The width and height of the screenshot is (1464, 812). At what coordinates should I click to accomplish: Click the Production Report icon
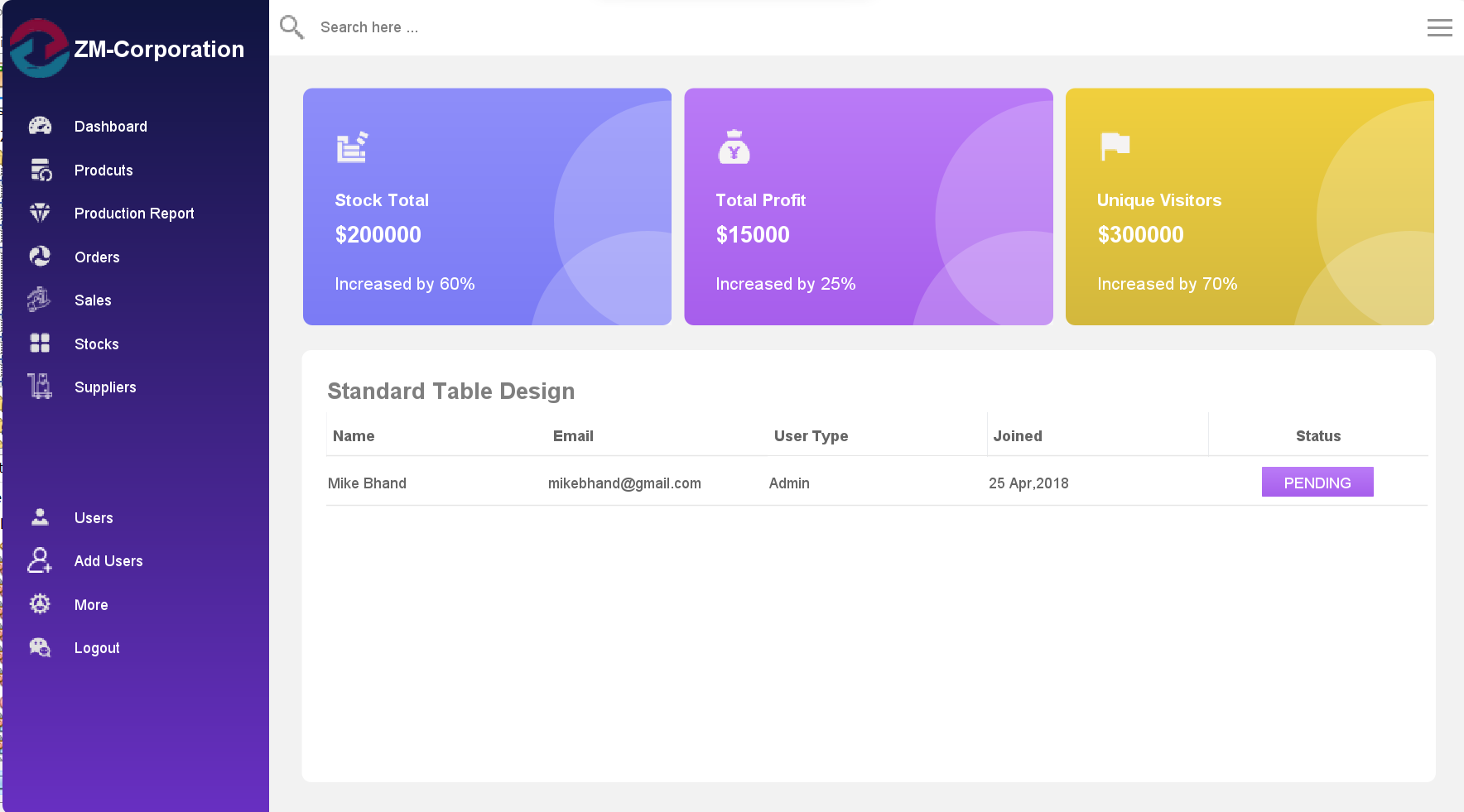[x=39, y=213]
